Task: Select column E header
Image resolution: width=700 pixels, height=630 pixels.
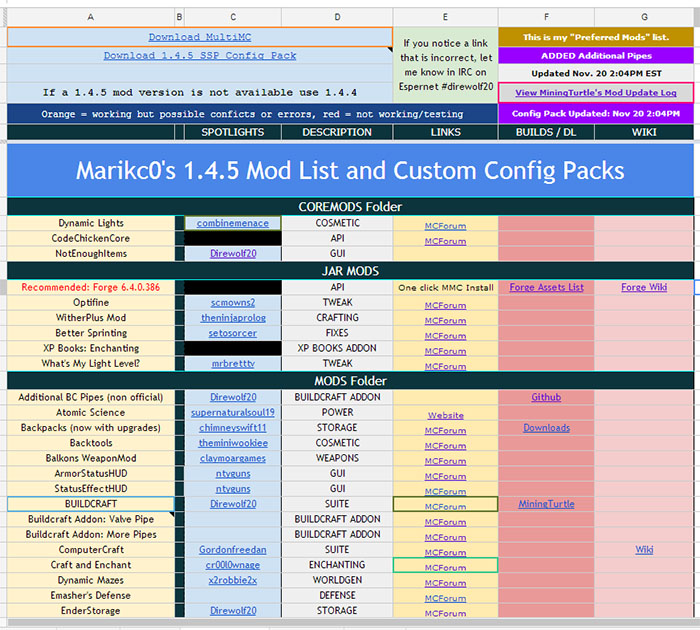Action: 446,17
